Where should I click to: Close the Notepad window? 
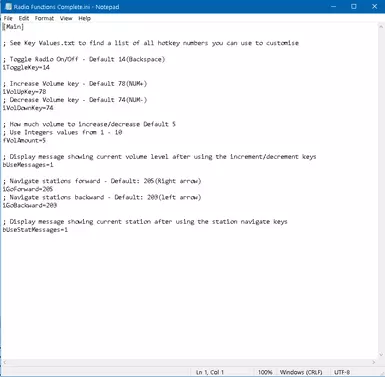pyautogui.click(x=374, y=7)
